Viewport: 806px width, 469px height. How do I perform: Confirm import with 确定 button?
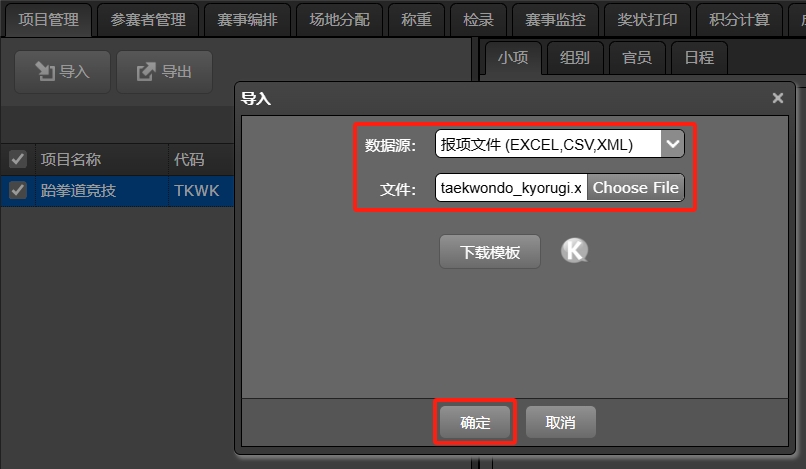[x=475, y=422]
